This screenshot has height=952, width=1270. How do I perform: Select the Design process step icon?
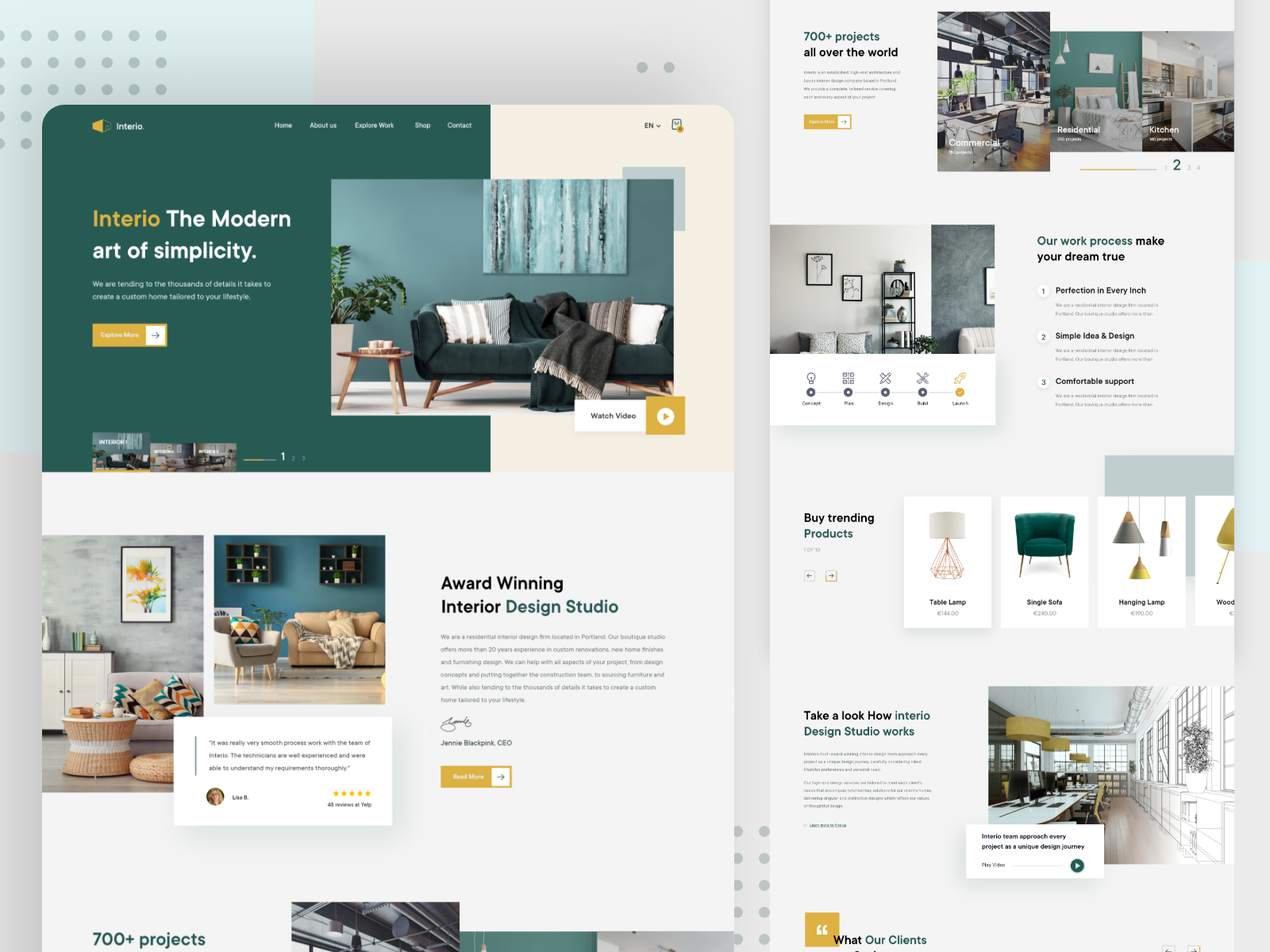tap(885, 378)
